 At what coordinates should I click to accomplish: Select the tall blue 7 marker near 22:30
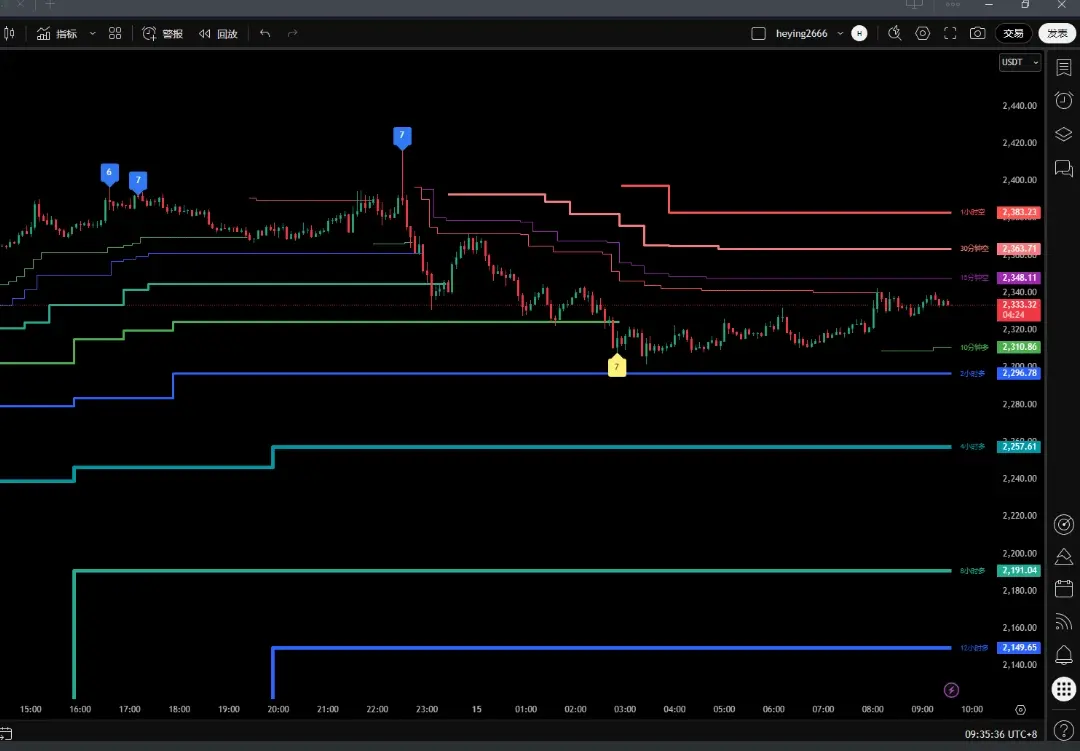402,136
